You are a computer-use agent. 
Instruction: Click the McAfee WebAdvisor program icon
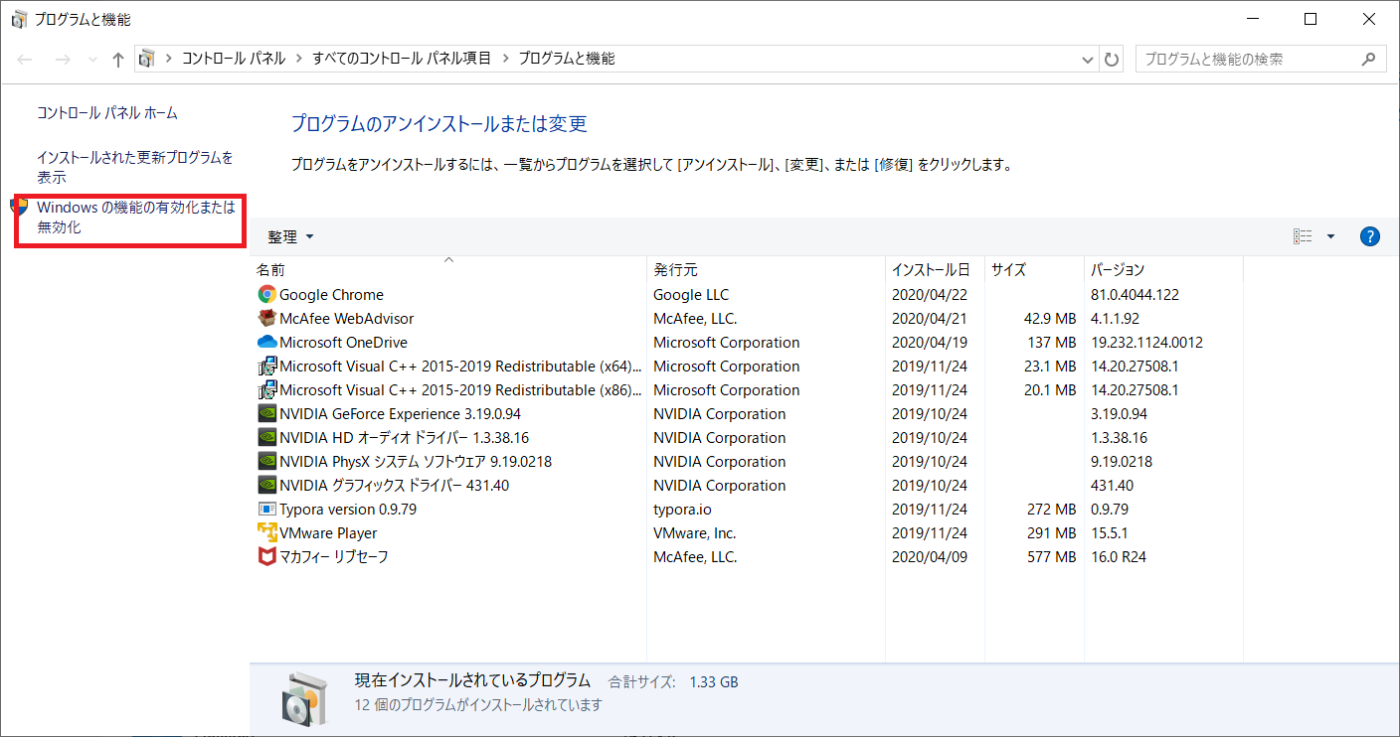click(x=267, y=319)
